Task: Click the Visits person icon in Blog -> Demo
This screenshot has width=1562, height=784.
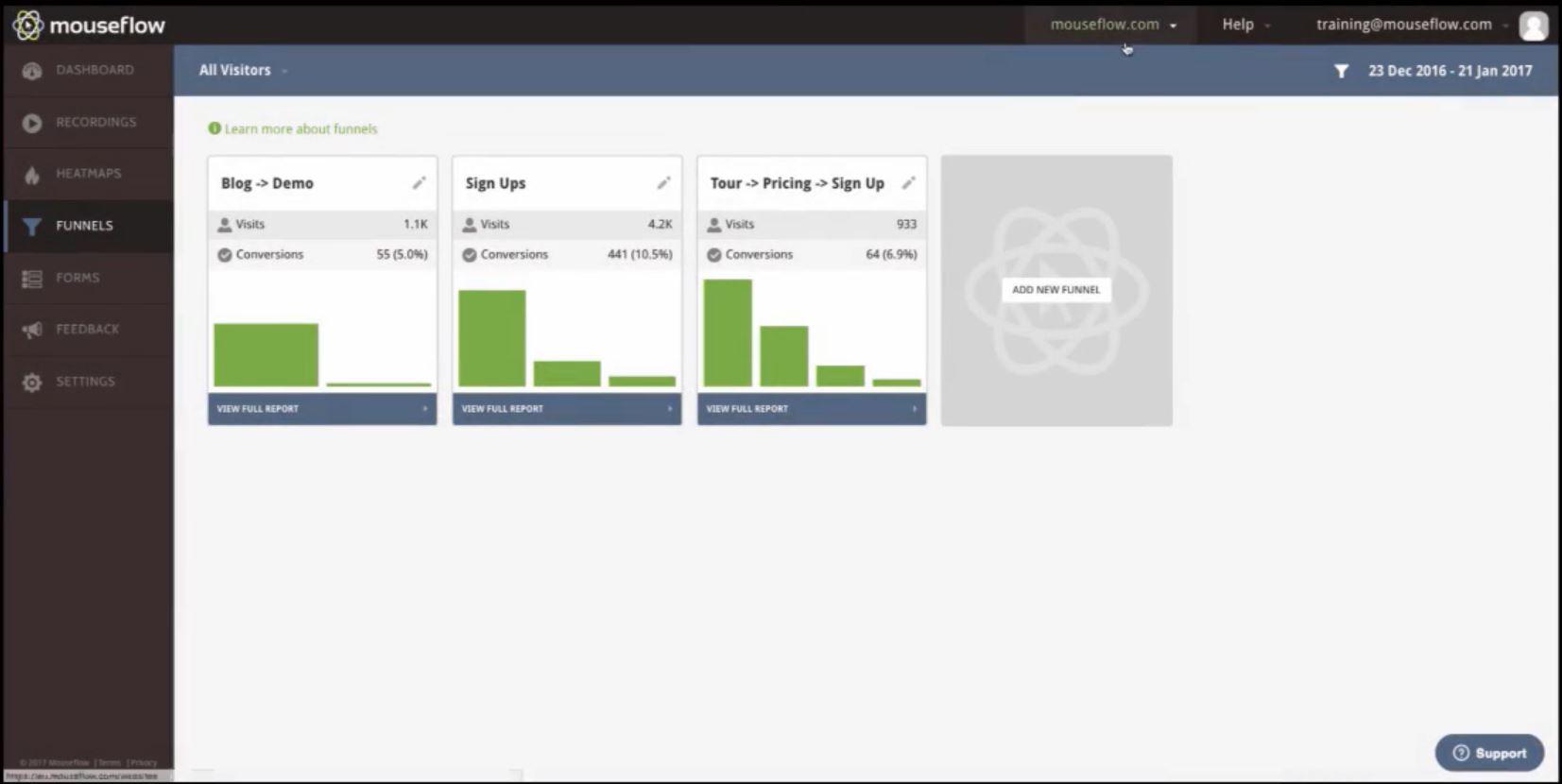Action: 225,225
